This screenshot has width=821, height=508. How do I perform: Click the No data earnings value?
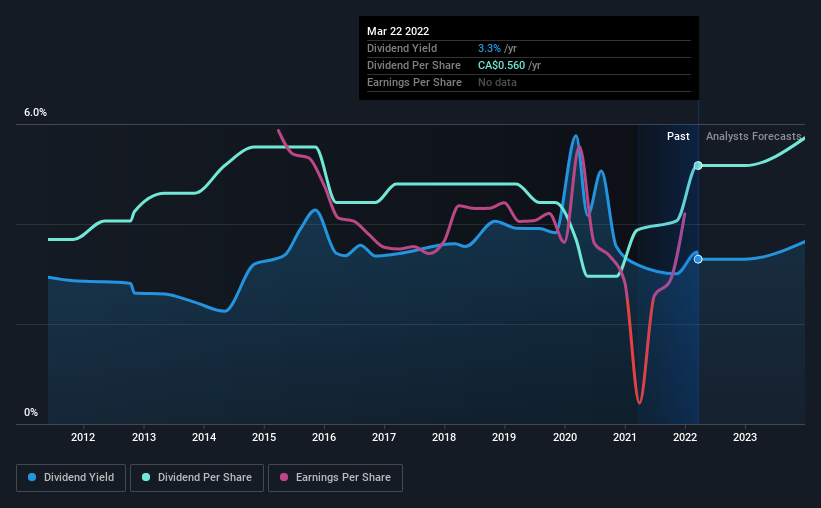[497, 82]
